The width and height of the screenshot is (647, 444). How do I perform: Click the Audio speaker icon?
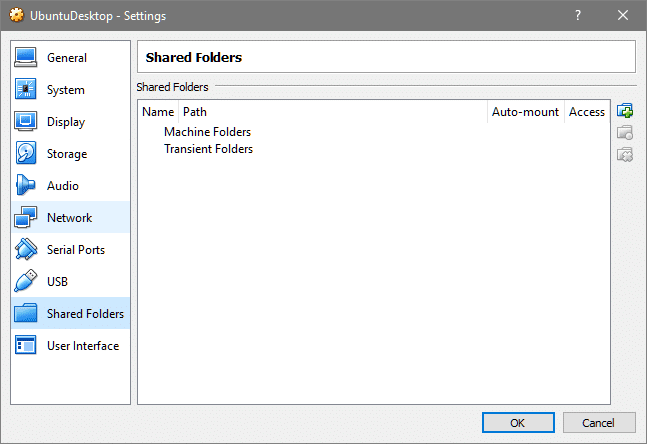pyautogui.click(x=26, y=186)
